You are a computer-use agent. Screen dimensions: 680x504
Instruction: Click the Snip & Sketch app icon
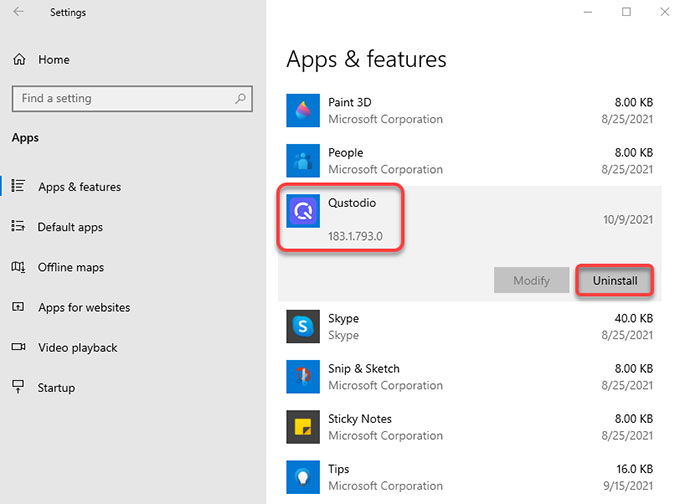[303, 377]
